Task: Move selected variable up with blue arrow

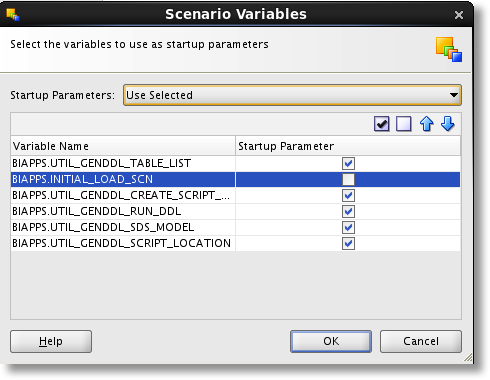Action: tap(426, 124)
